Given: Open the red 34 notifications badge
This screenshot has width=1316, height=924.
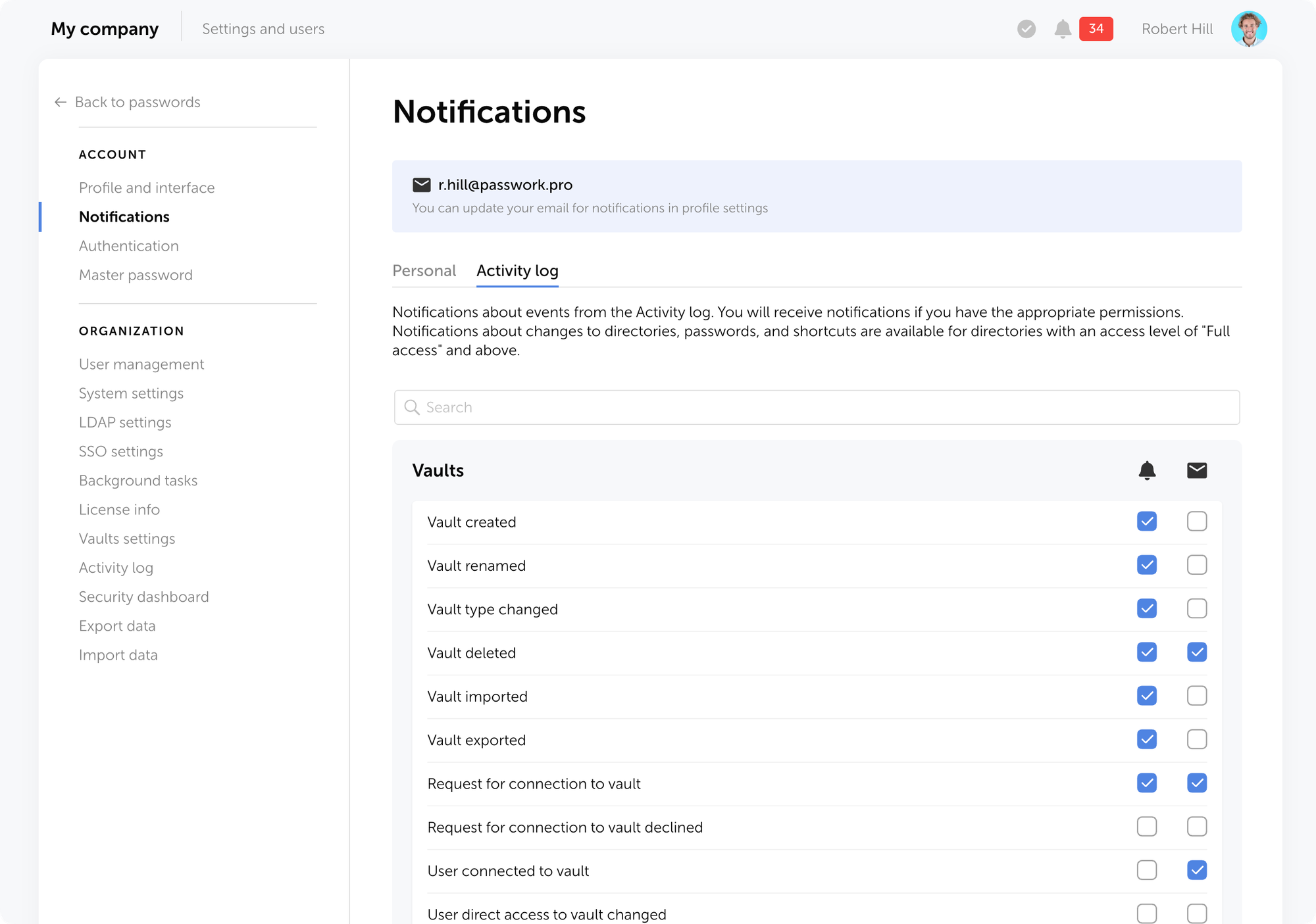Looking at the screenshot, I should 1096,29.
